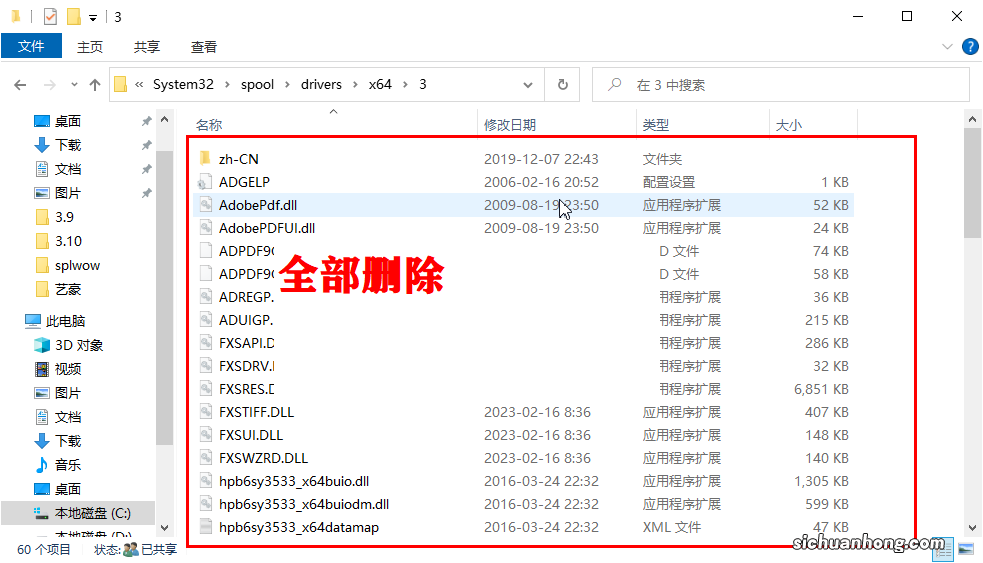
Task: Open the Quick Access Toolbar customize dropdown
Action: point(93,18)
